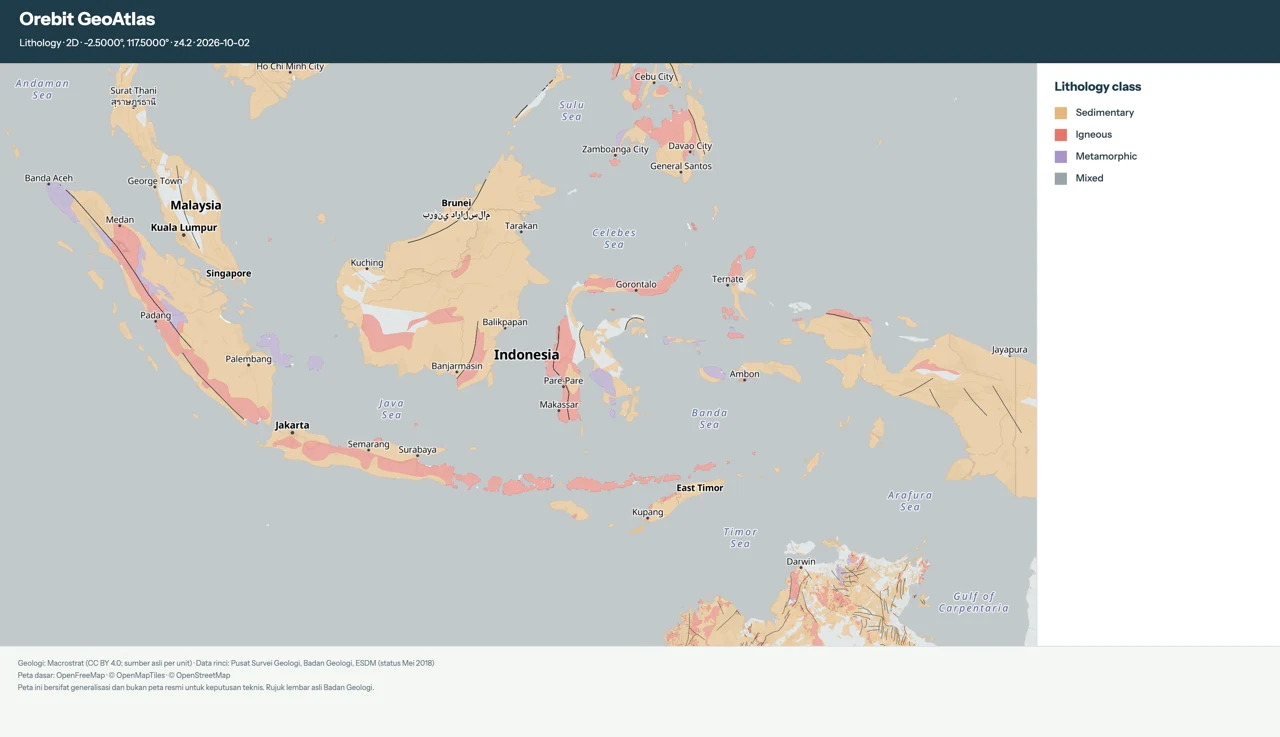Click the Kupang city label
The width and height of the screenshot is (1280, 737).
(648, 512)
